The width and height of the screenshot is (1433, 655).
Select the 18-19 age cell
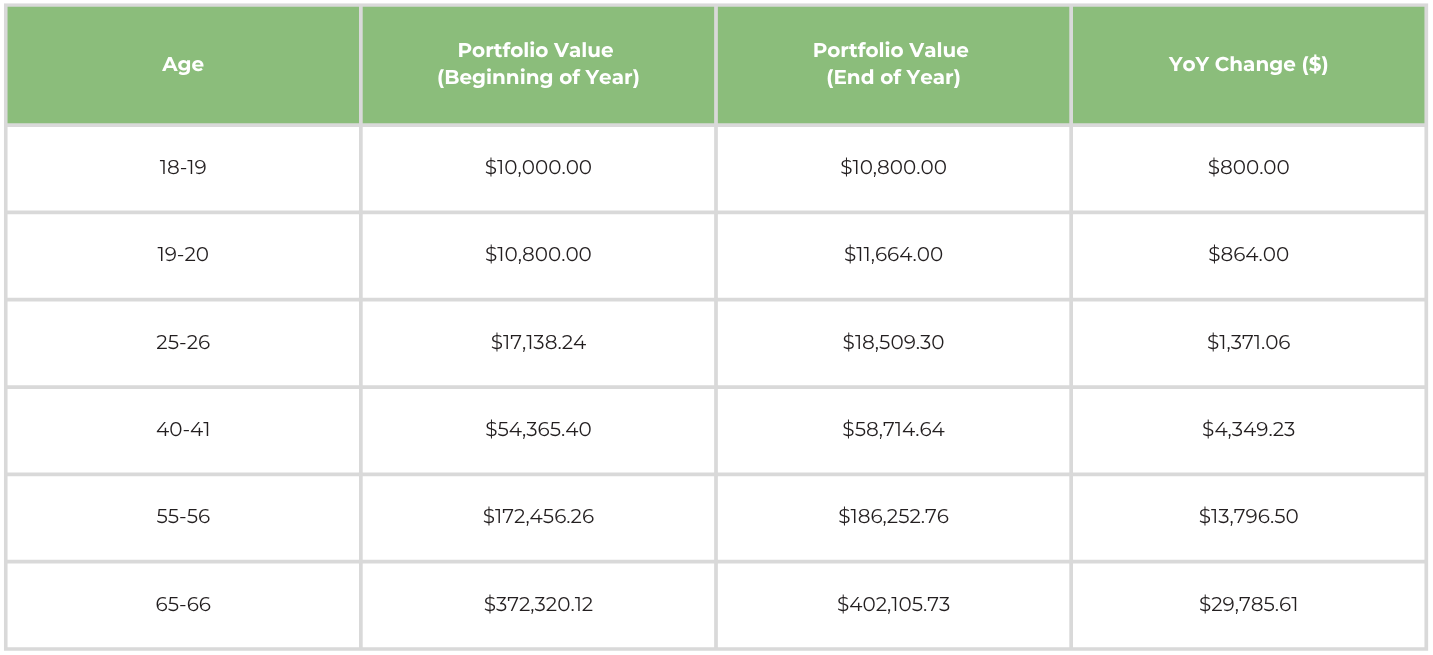pos(183,168)
